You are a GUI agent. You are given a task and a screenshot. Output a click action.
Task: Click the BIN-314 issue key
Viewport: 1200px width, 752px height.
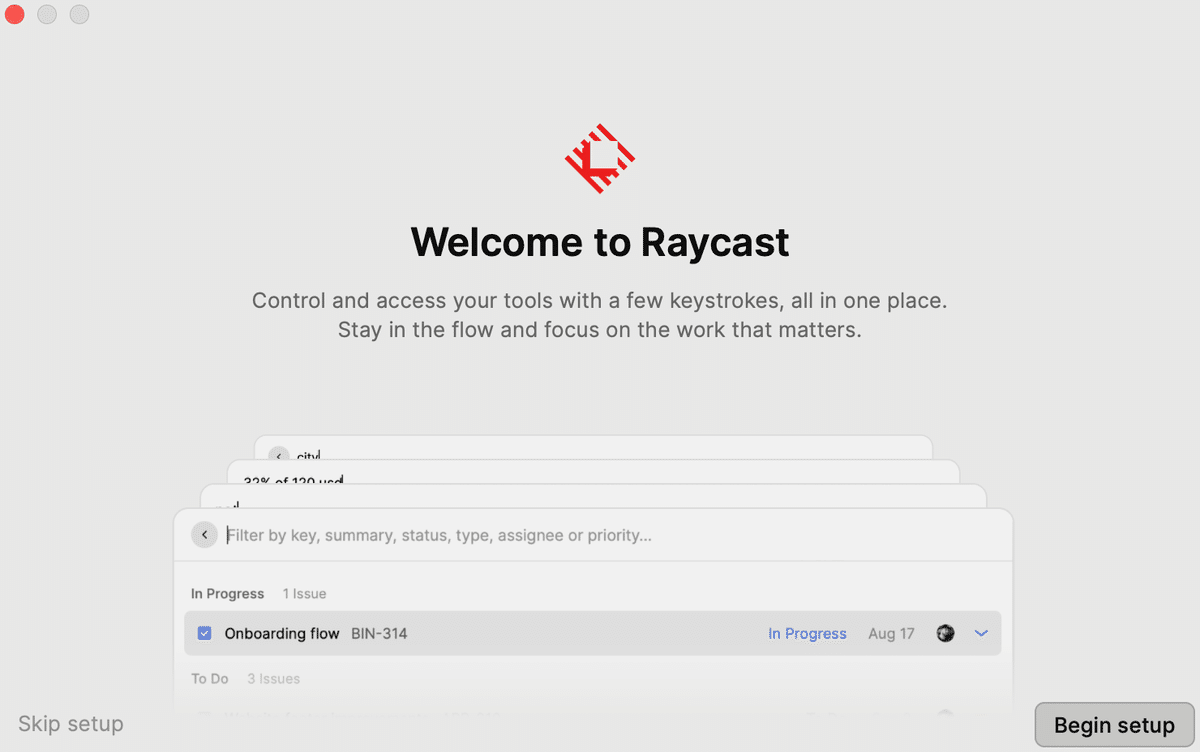point(379,634)
